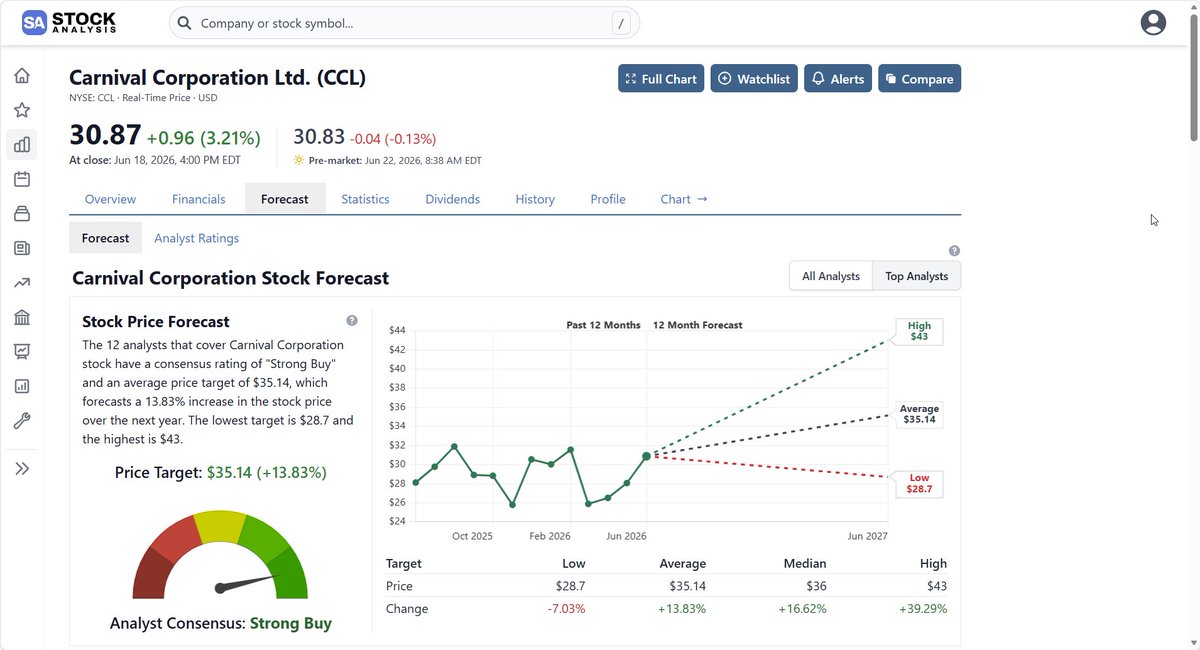Switch to the Financials tab

(199, 199)
